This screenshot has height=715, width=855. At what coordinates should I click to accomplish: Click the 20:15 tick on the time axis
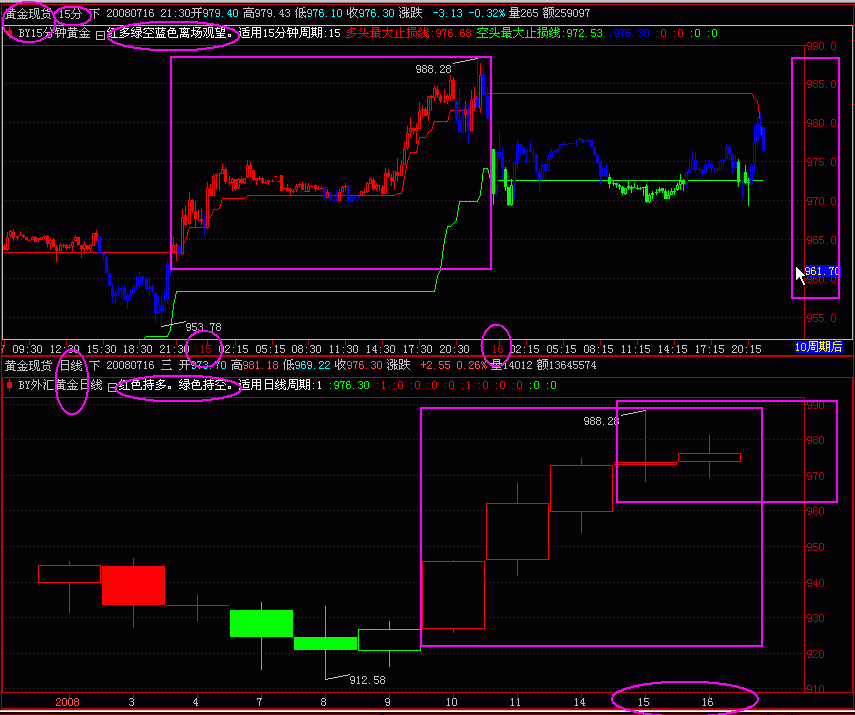coord(746,349)
